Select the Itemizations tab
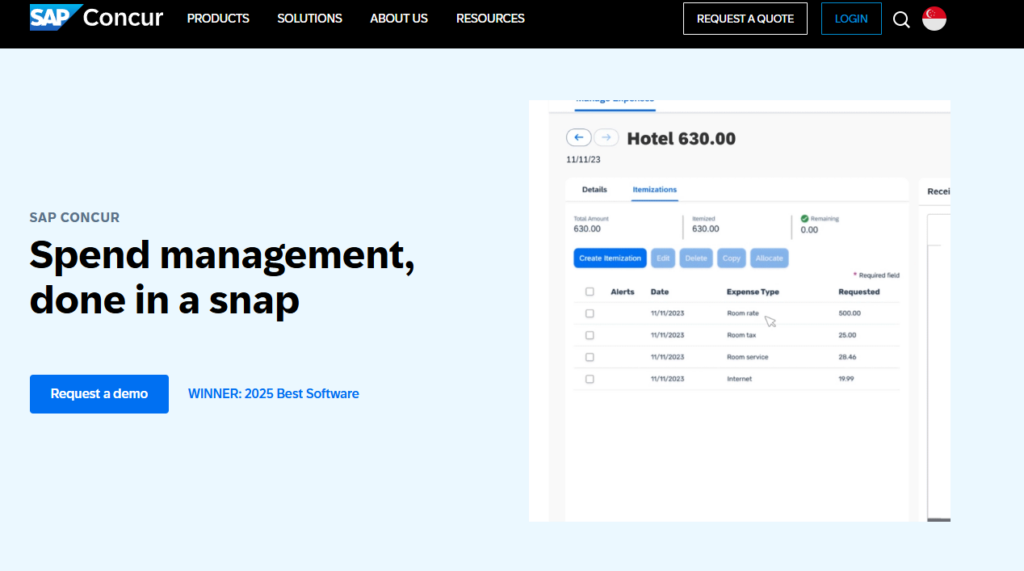The width and height of the screenshot is (1024, 571). pyautogui.click(x=654, y=189)
